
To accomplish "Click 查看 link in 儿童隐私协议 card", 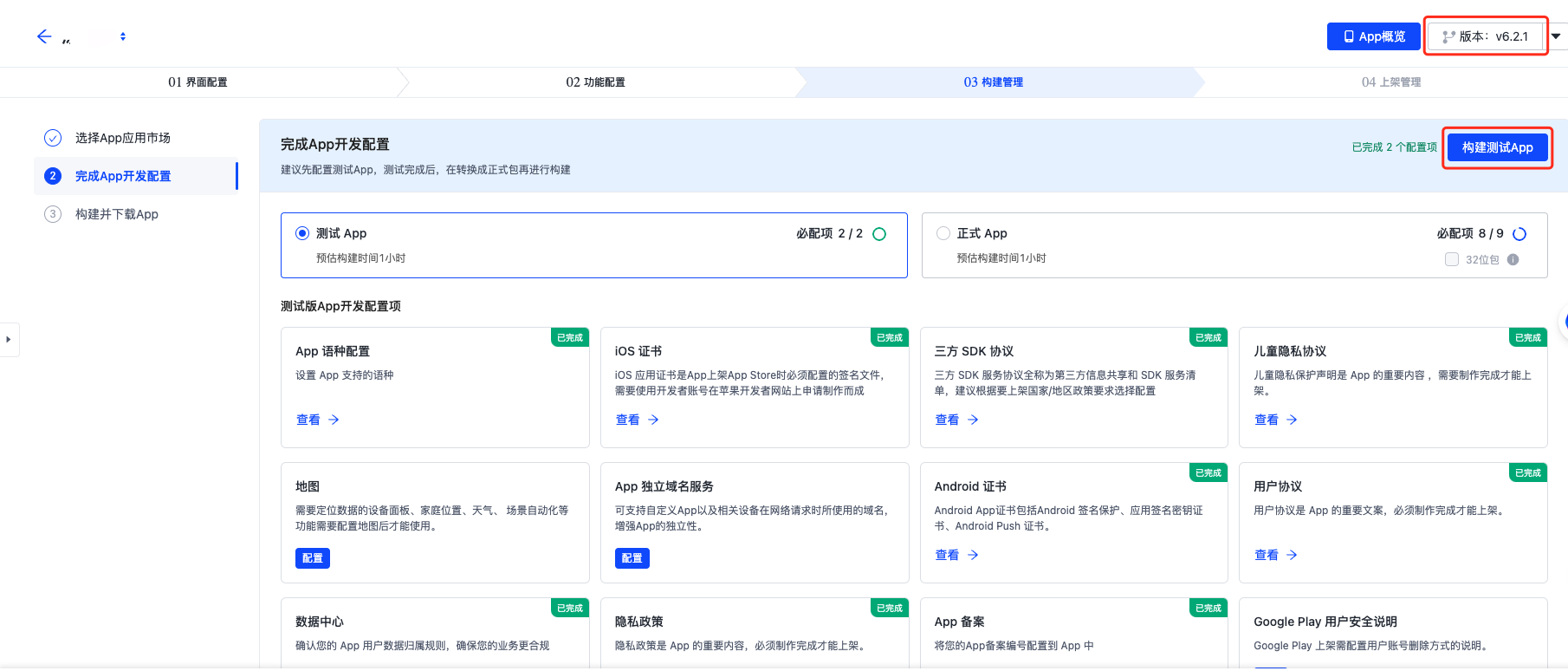I will point(1276,420).
